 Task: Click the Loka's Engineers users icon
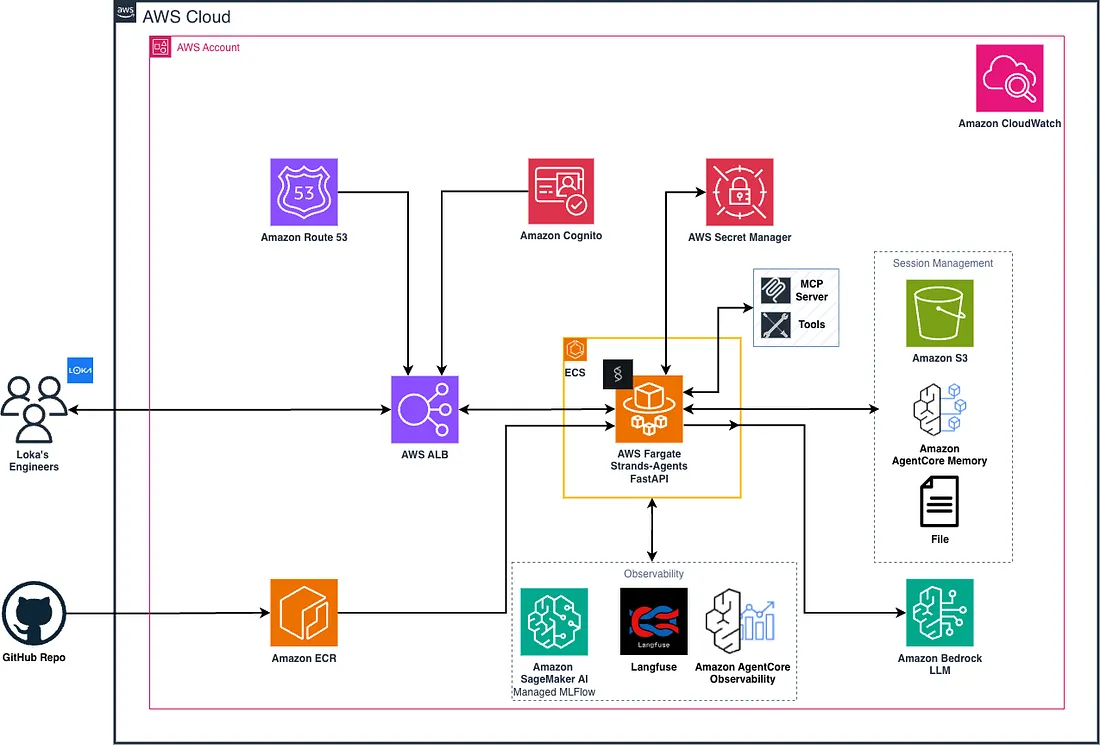click(x=34, y=410)
